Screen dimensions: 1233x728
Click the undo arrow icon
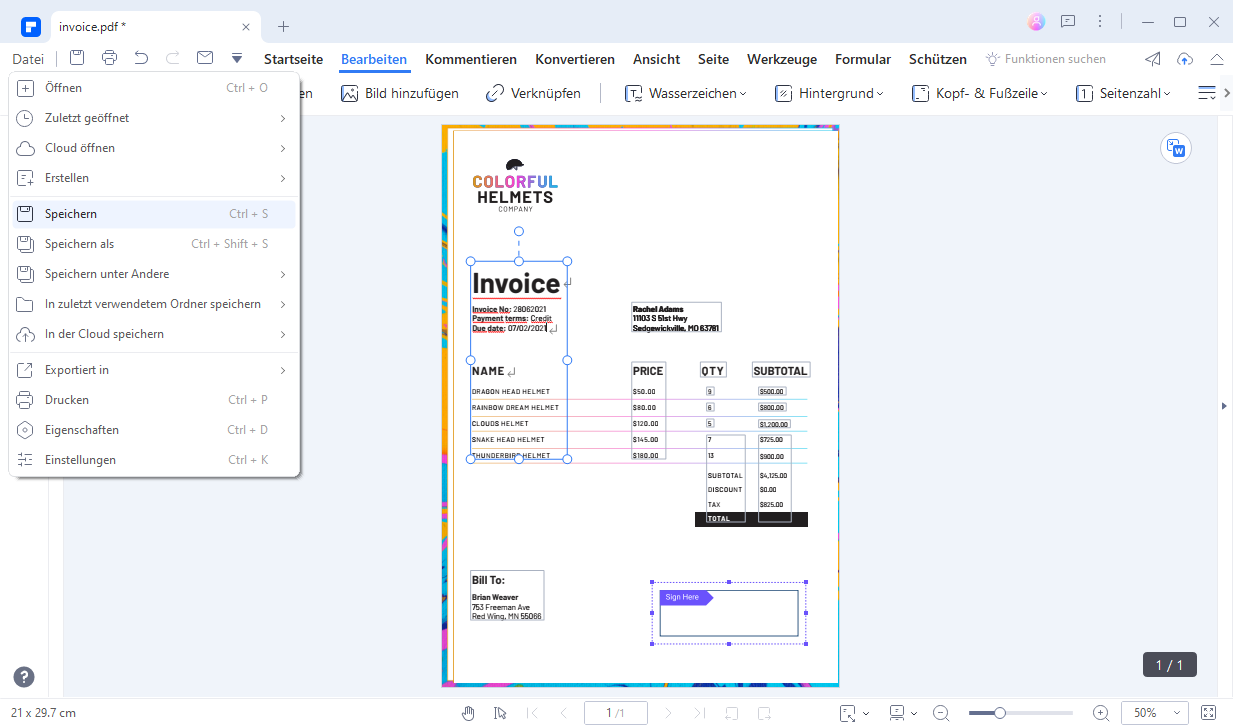click(141, 58)
